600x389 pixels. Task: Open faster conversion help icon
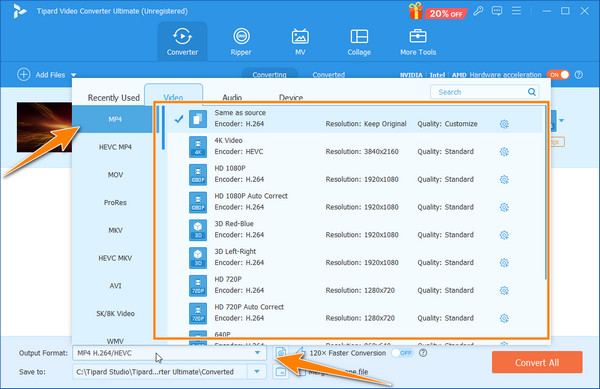click(x=423, y=353)
